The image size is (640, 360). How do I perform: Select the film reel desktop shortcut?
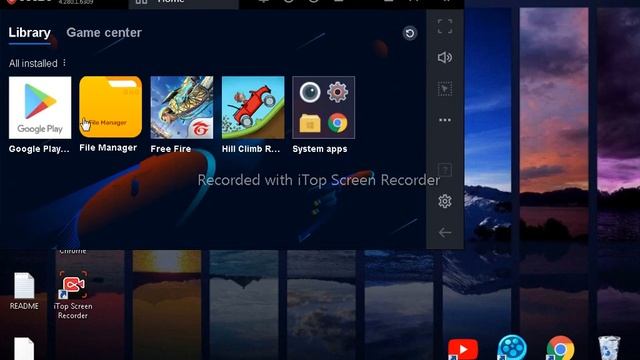tap(512, 348)
